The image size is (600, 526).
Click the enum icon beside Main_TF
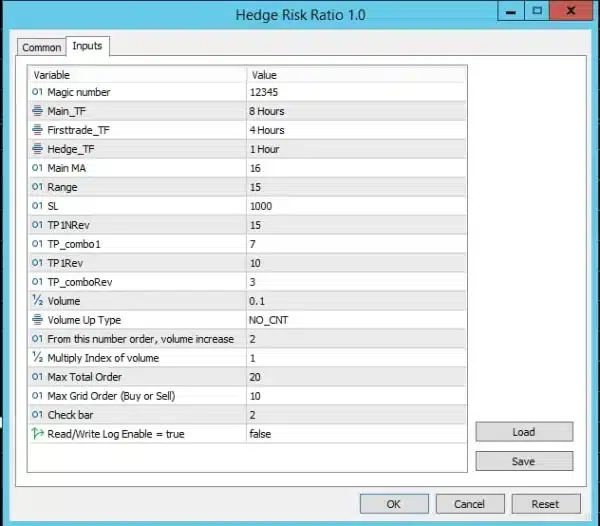[x=37, y=111]
